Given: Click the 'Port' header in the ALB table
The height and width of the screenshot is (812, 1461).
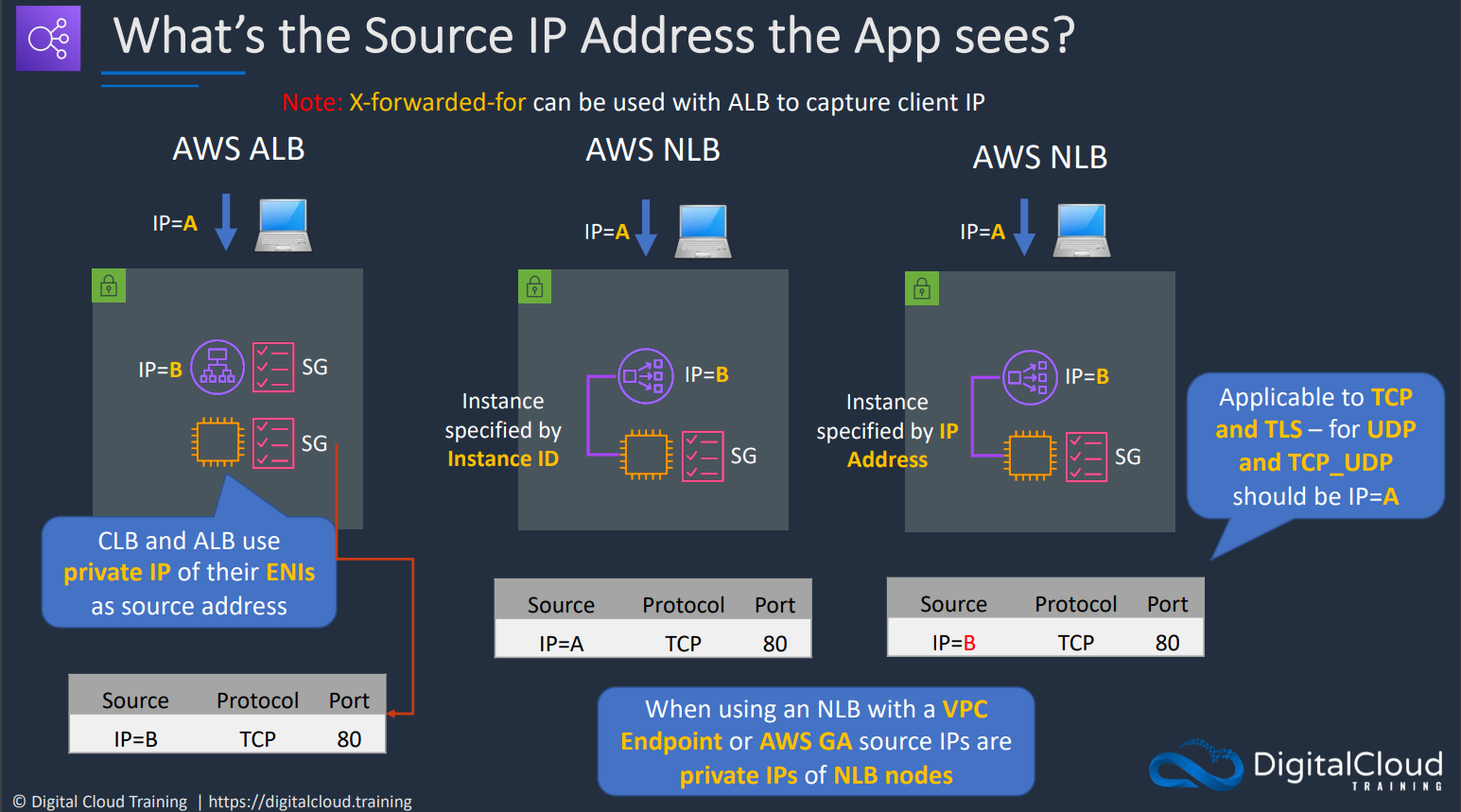Looking at the screenshot, I should (349, 700).
